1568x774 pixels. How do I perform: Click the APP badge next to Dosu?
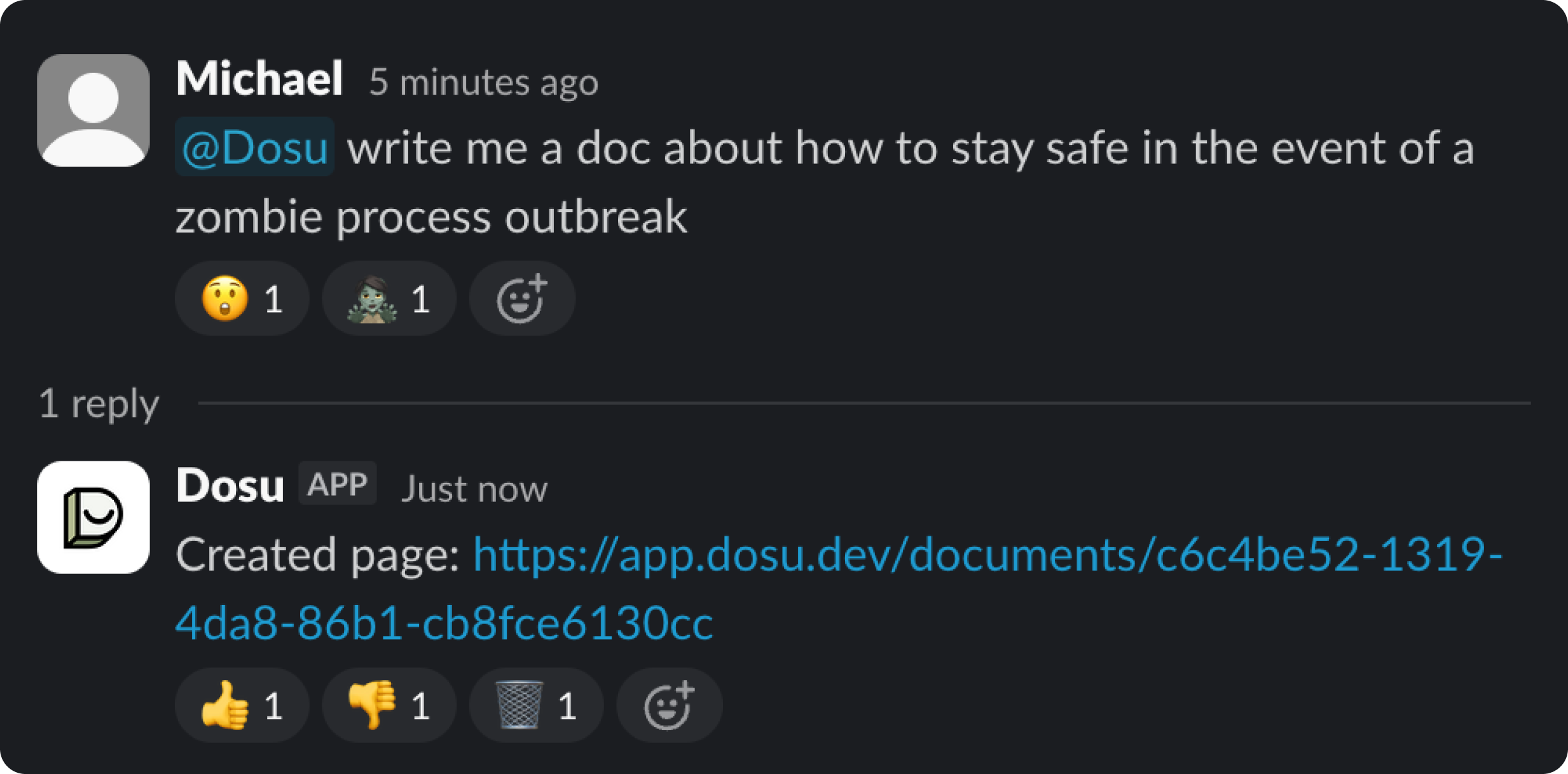(338, 484)
